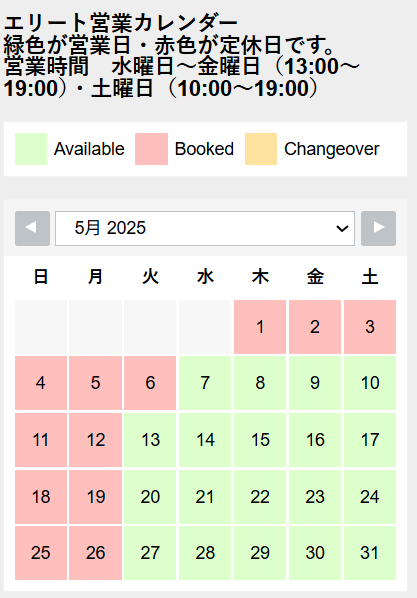417x598 pixels.
Task: Select May 10 Saturday date cell
Action: (x=370, y=383)
